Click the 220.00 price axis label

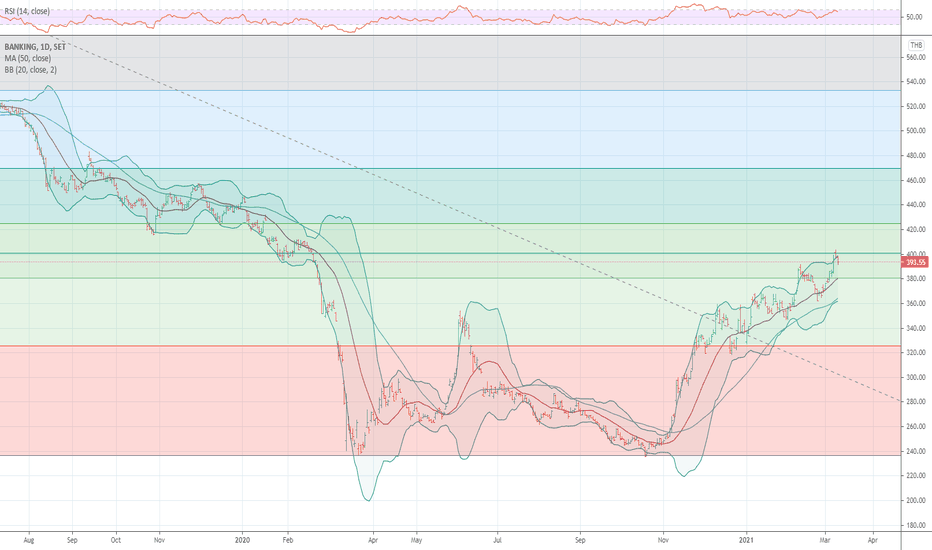click(916, 476)
